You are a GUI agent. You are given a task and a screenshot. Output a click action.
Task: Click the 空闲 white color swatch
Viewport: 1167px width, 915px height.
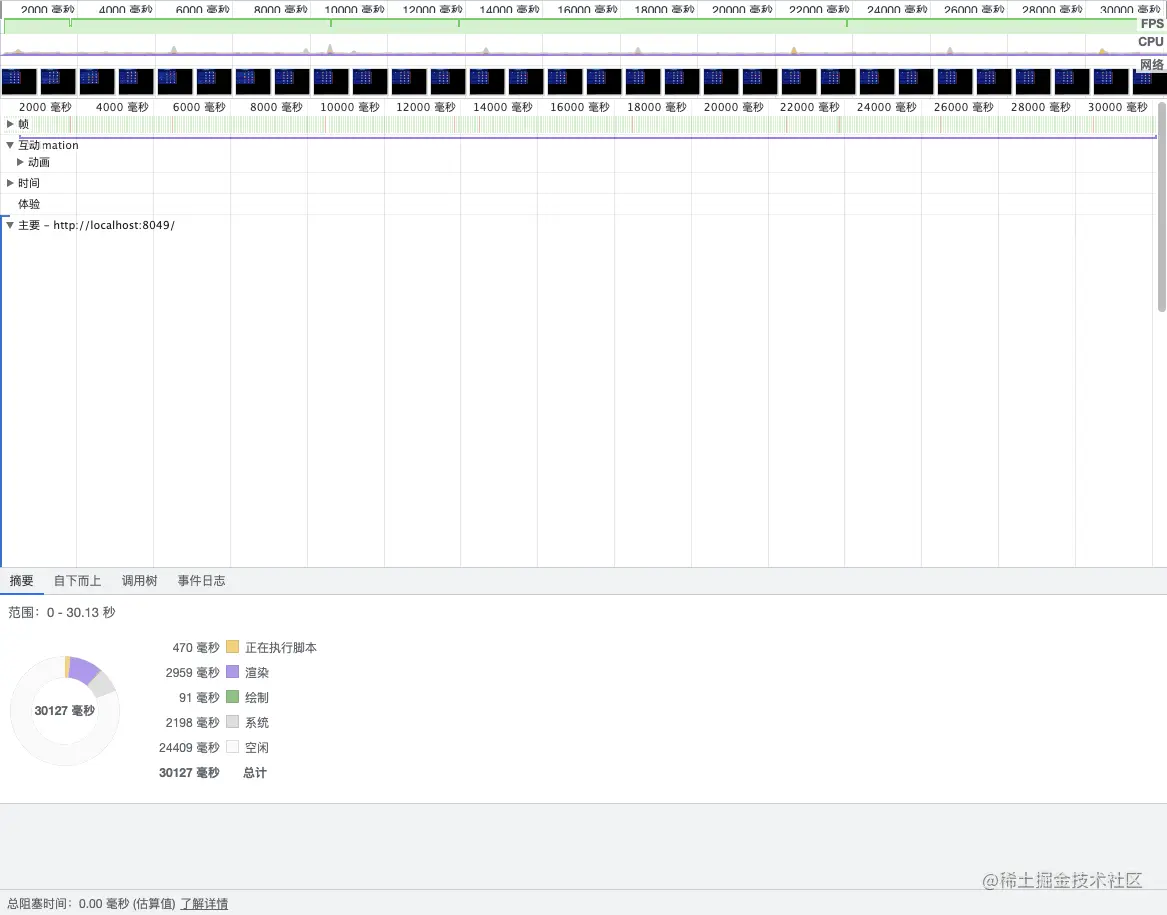pos(232,747)
